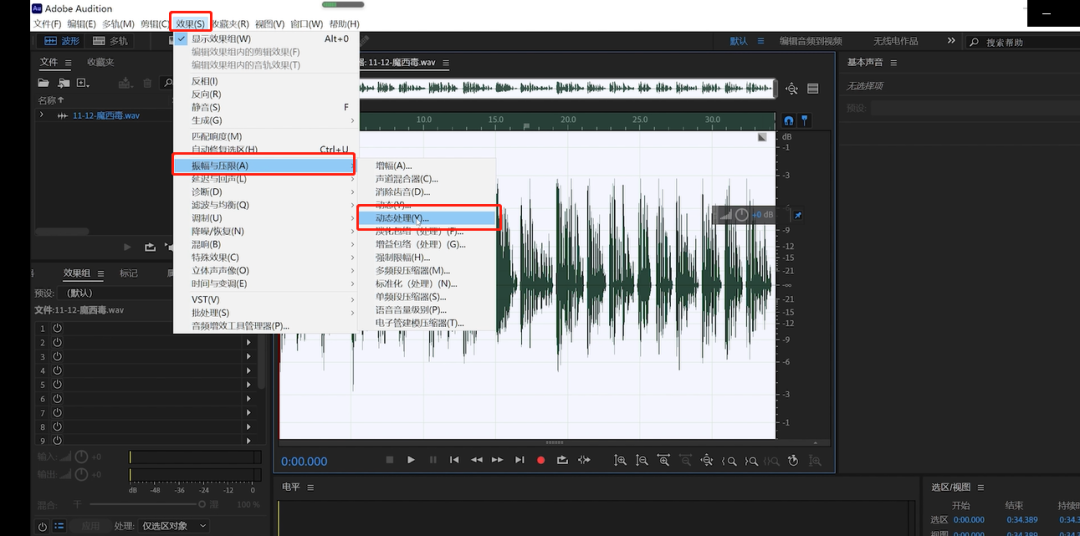This screenshot has height=536, width=1080.
Task: Toggle power for effect slot 5
Action: point(57,384)
